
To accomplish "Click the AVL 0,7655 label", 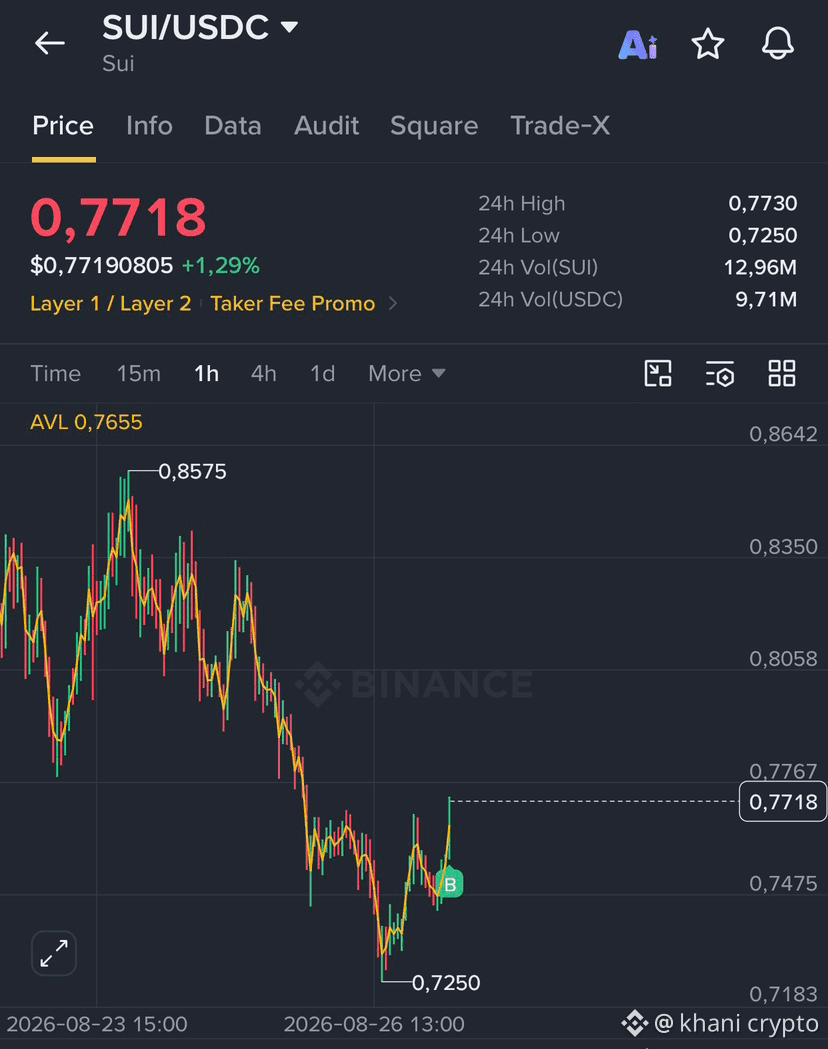I will tap(86, 422).
